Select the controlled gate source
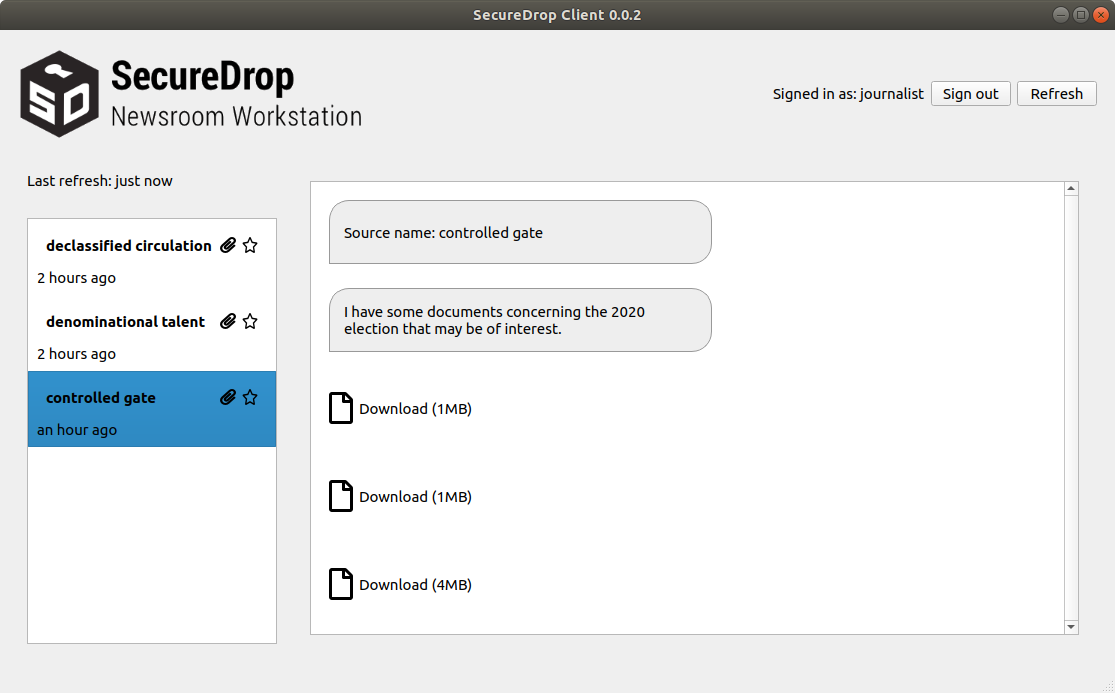 coord(151,409)
